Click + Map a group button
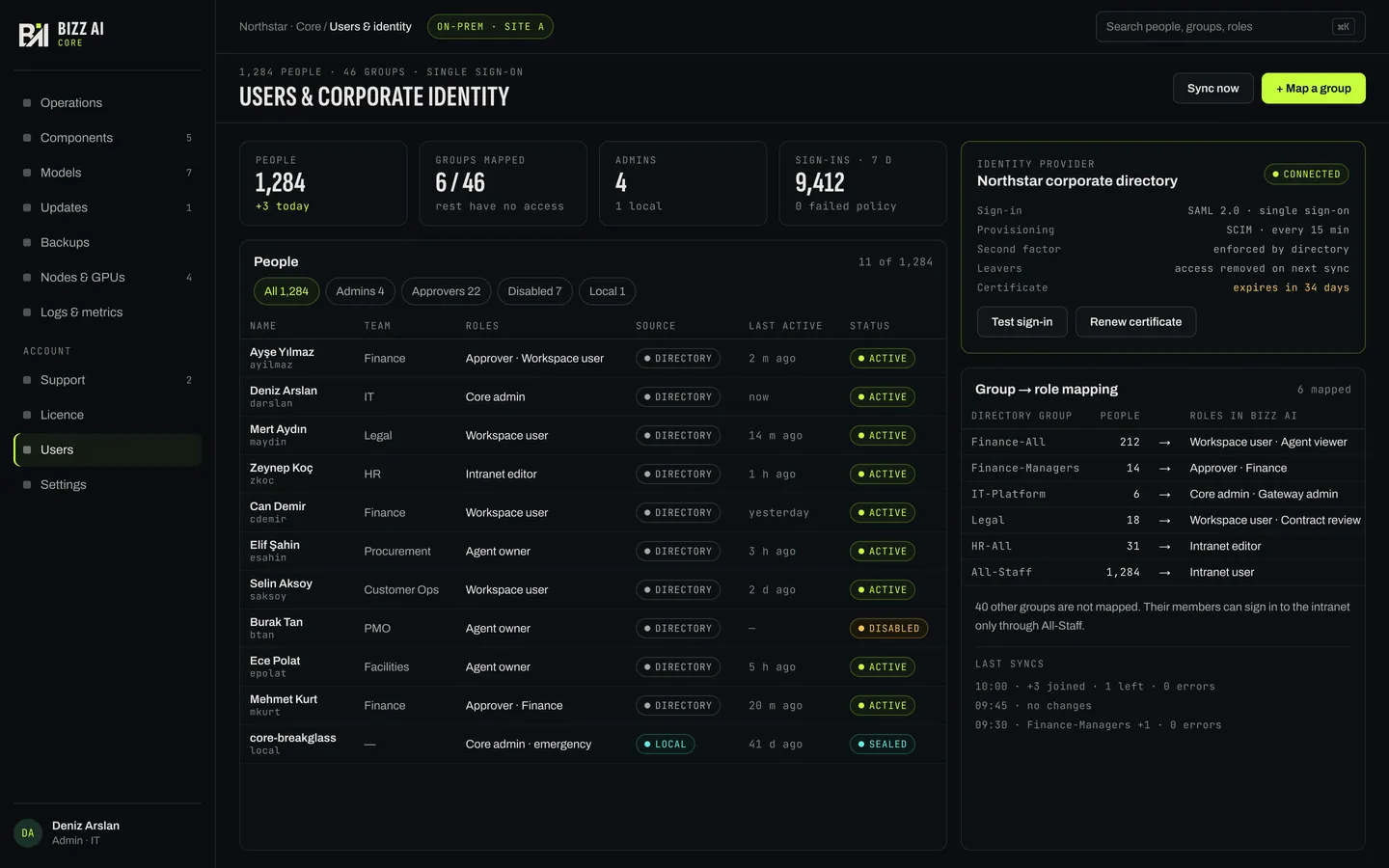 (1314, 88)
